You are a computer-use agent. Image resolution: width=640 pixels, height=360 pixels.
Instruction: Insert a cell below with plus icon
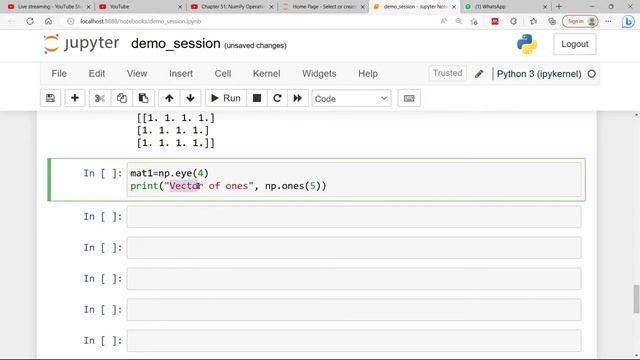(x=75, y=98)
